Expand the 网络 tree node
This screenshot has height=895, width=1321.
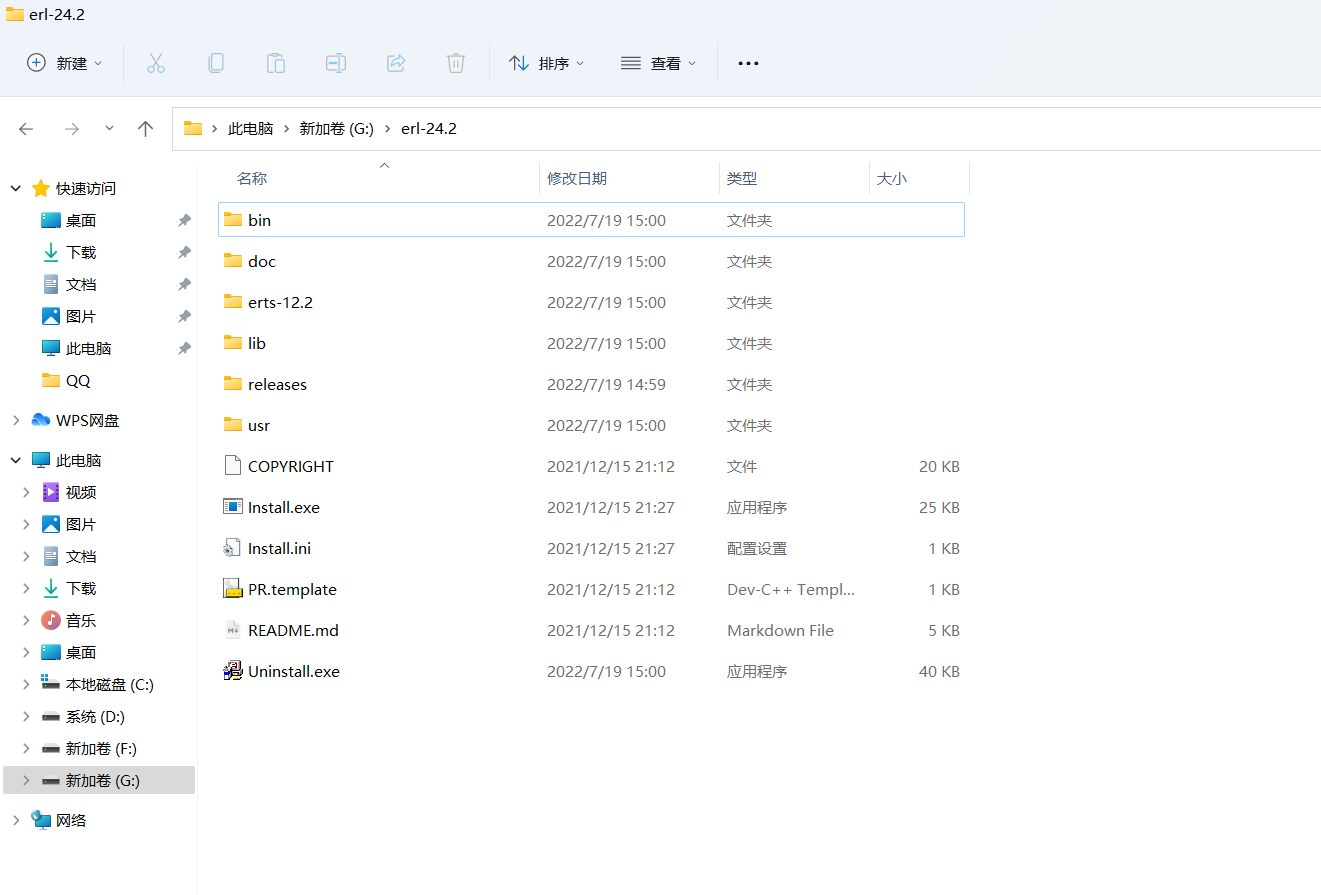(16, 820)
